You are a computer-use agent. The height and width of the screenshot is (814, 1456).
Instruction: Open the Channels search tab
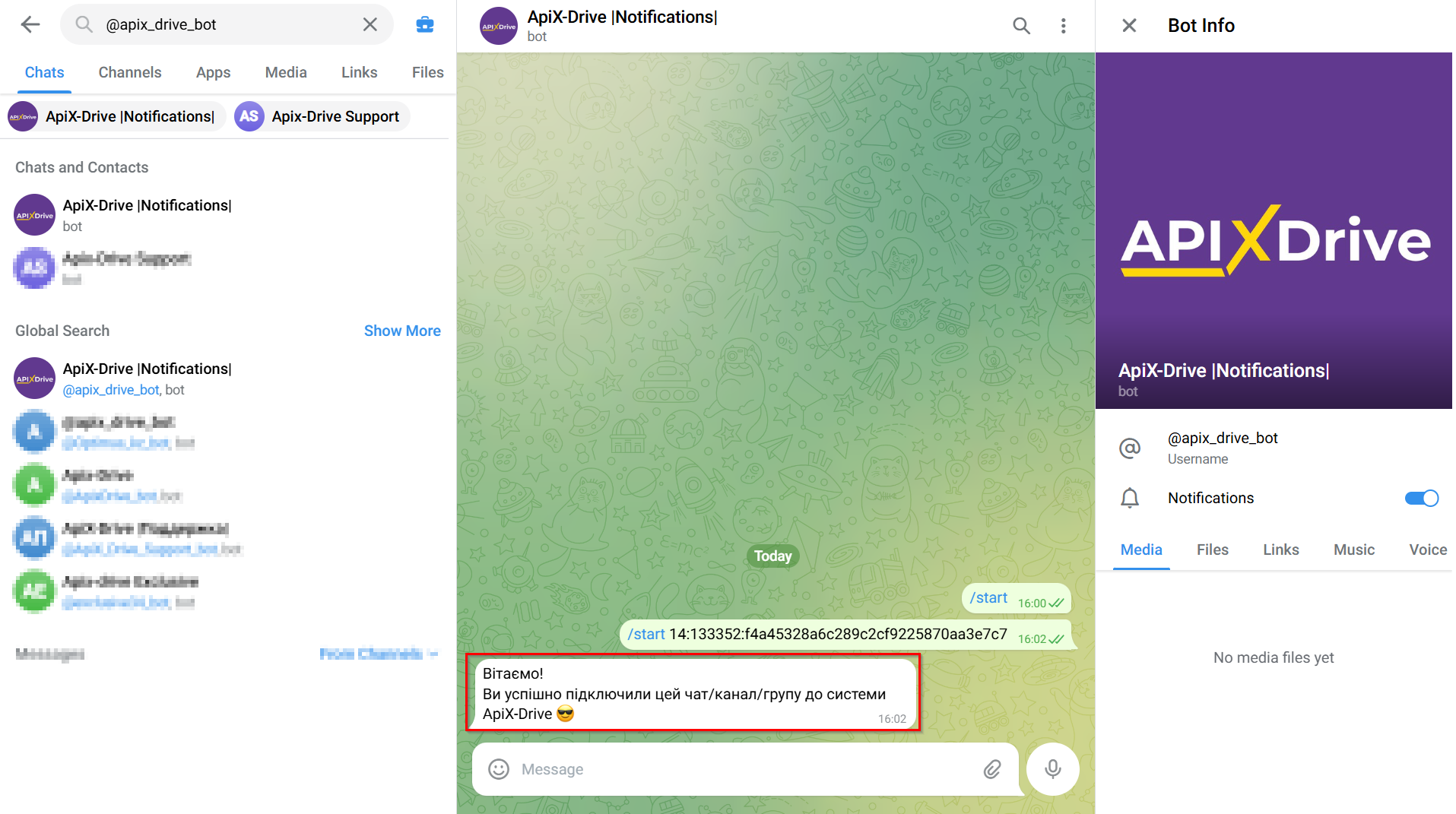tap(130, 72)
